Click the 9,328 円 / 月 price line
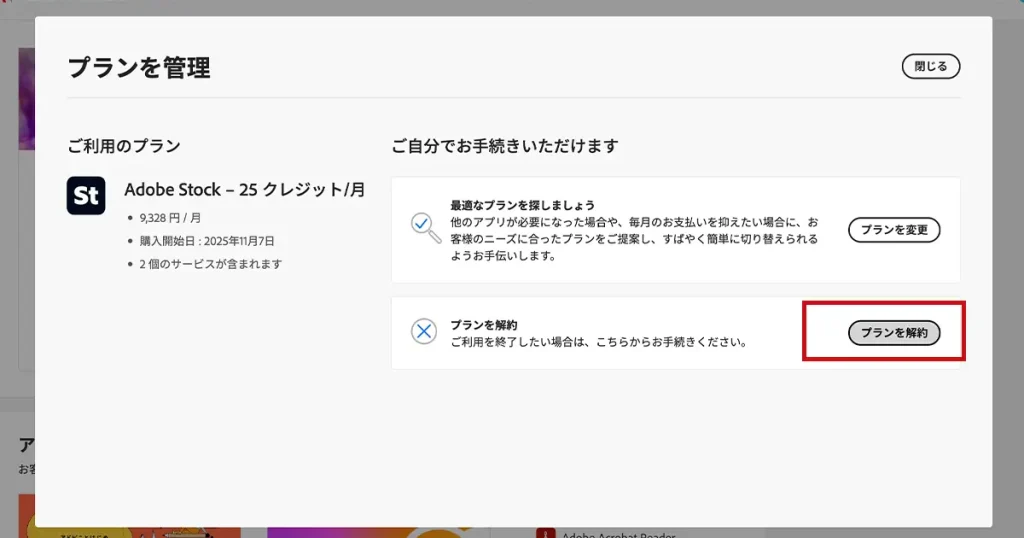 pos(170,218)
